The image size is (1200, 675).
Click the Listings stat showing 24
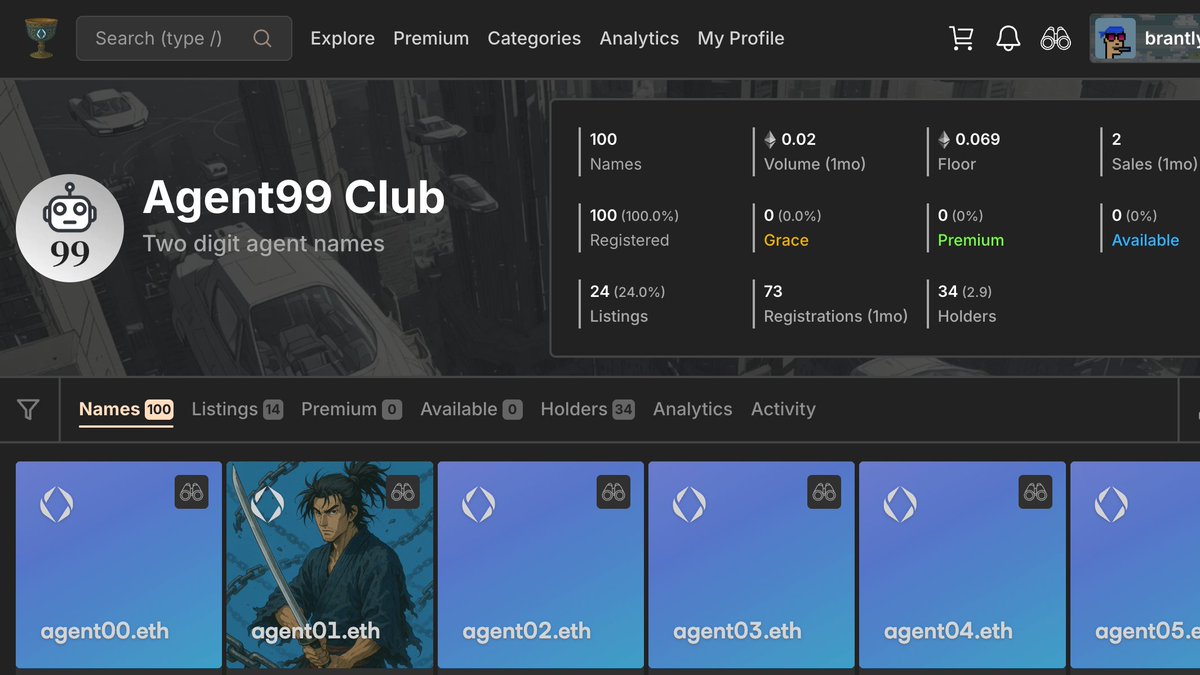[627, 303]
